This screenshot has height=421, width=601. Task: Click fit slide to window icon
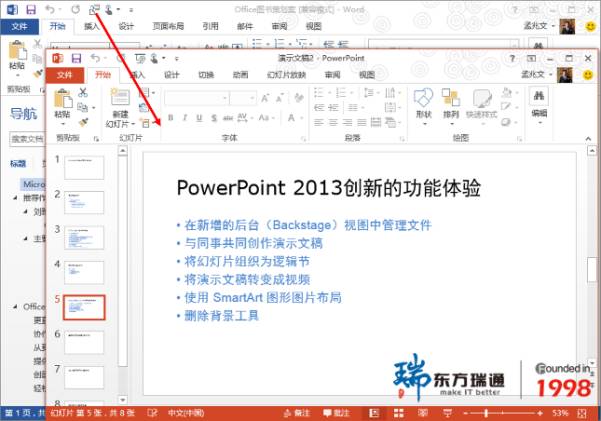[x=582, y=413]
